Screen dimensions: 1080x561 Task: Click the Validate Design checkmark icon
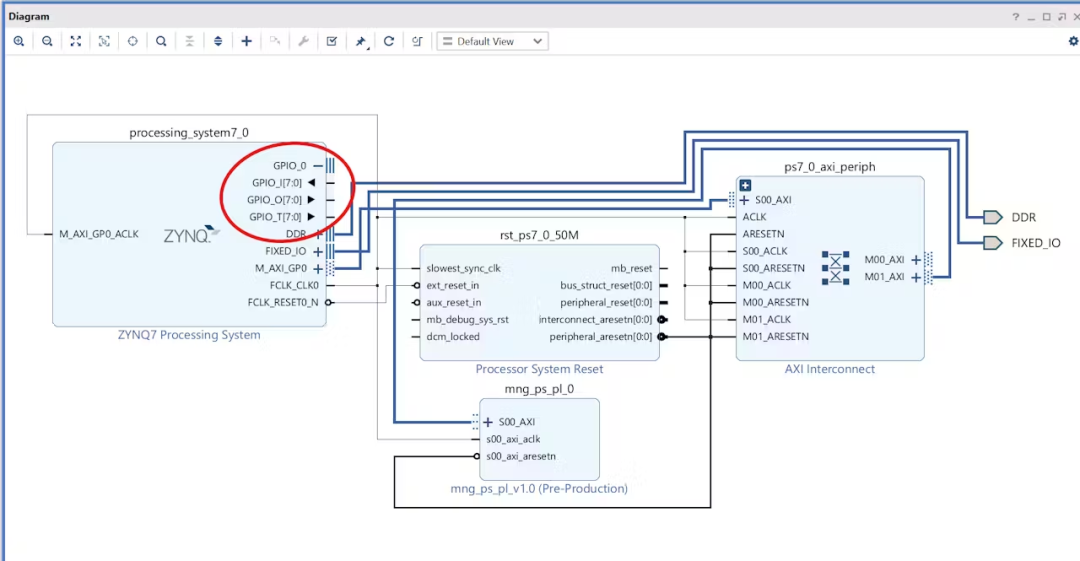[x=331, y=41]
